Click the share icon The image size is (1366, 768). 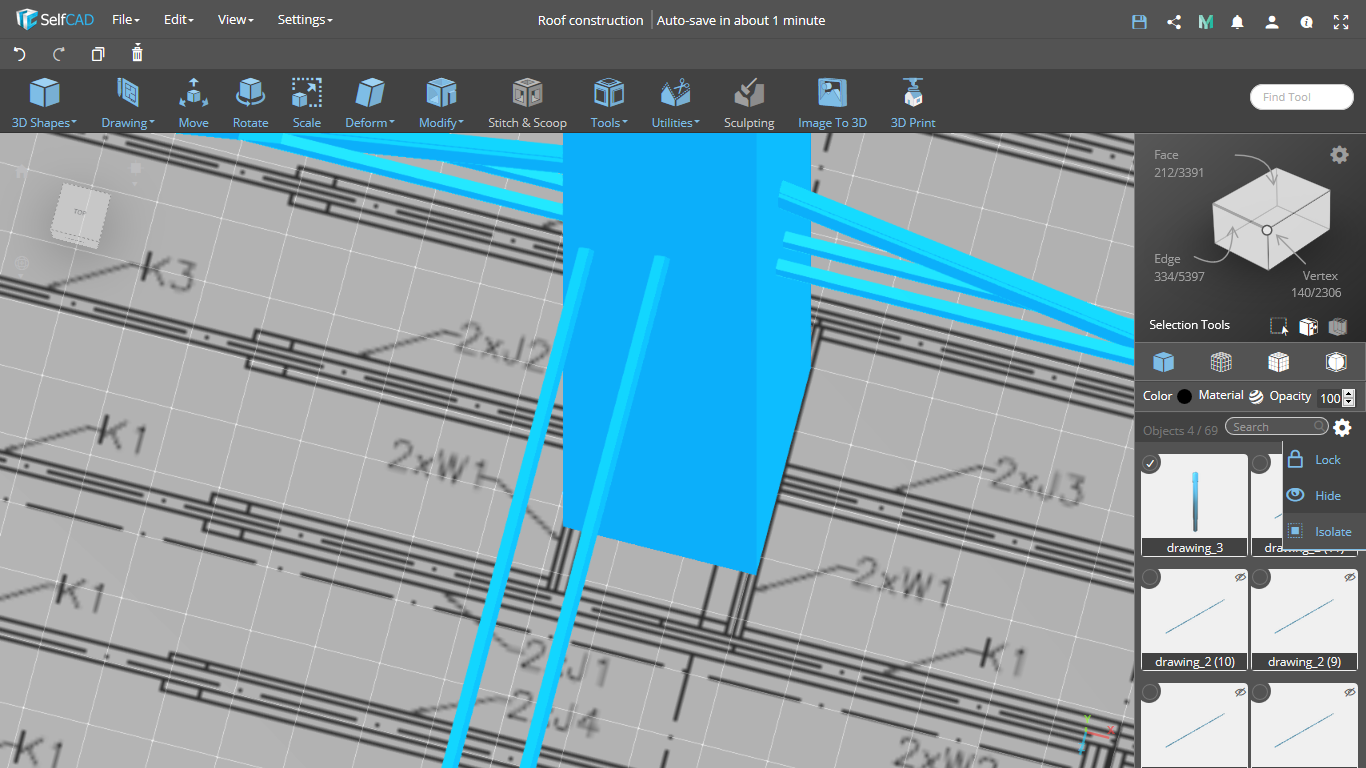point(1174,21)
